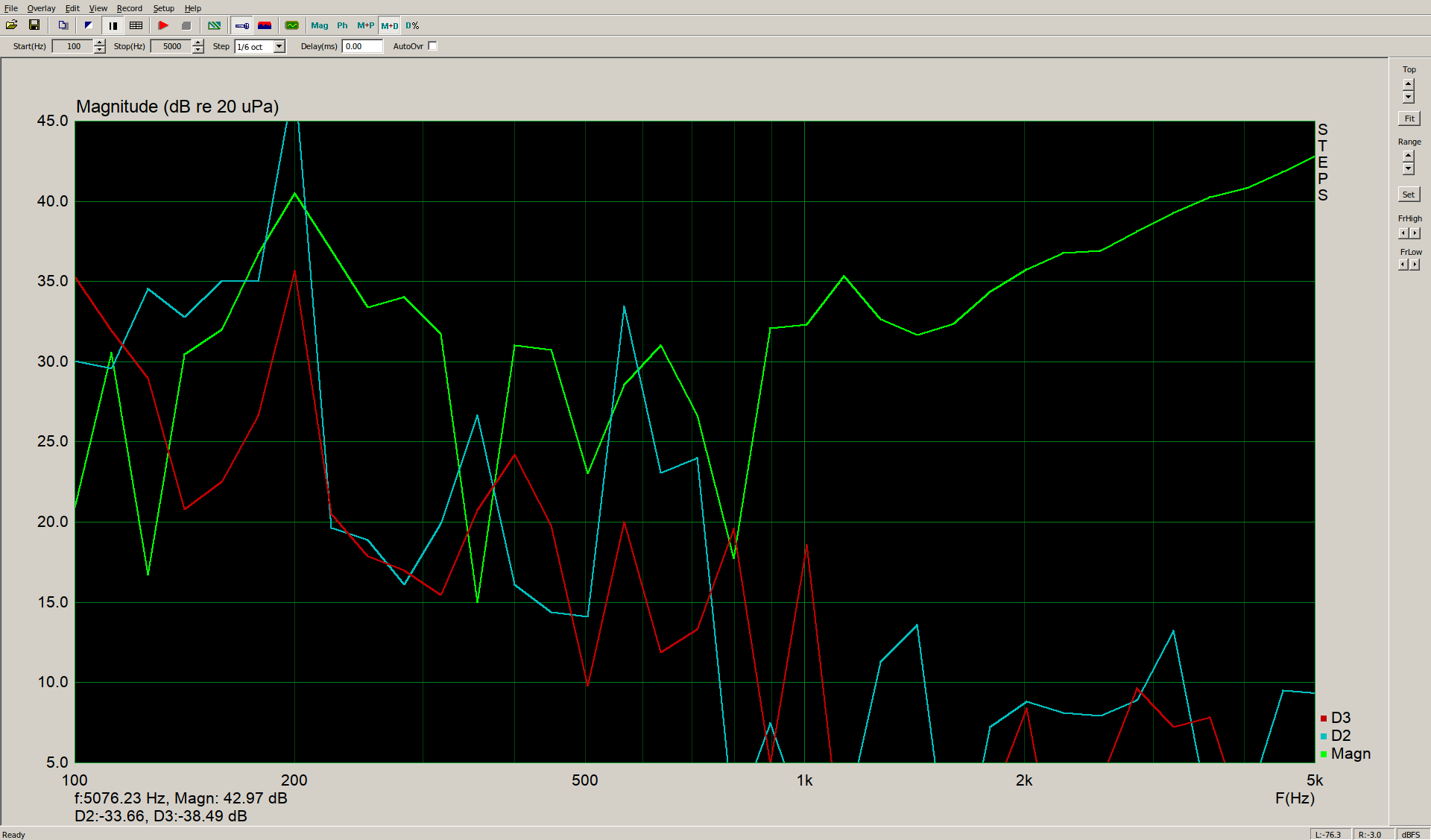This screenshot has width=1431, height=840.
Task: Start recording with the red play arrow
Action: coord(163,25)
